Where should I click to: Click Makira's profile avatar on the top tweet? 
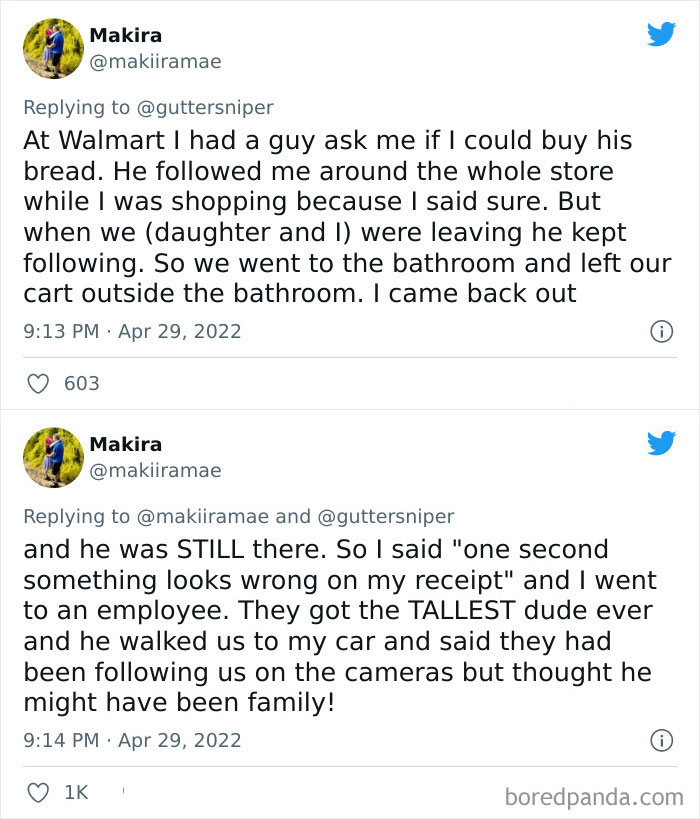point(53,47)
